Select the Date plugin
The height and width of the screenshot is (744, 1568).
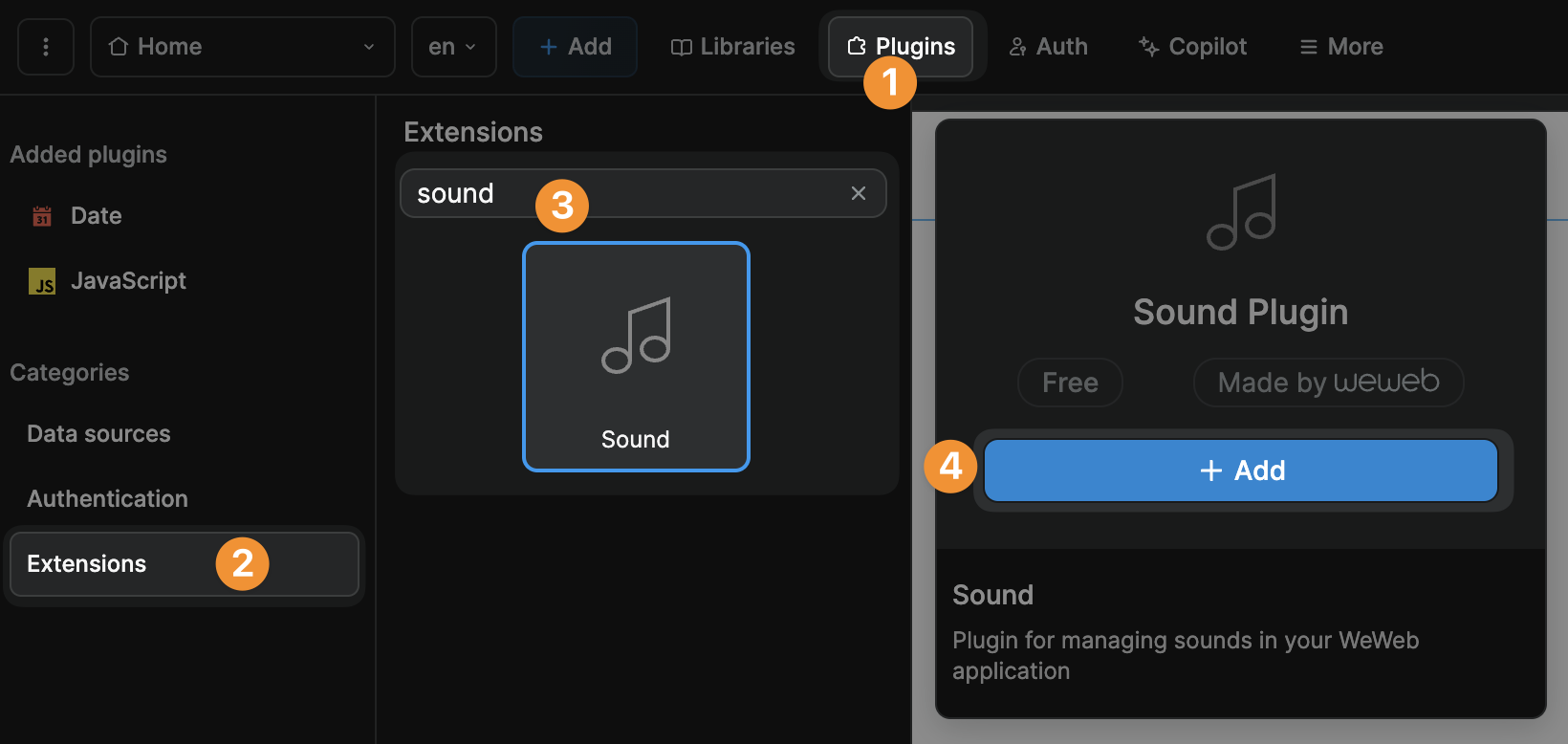tap(96, 216)
